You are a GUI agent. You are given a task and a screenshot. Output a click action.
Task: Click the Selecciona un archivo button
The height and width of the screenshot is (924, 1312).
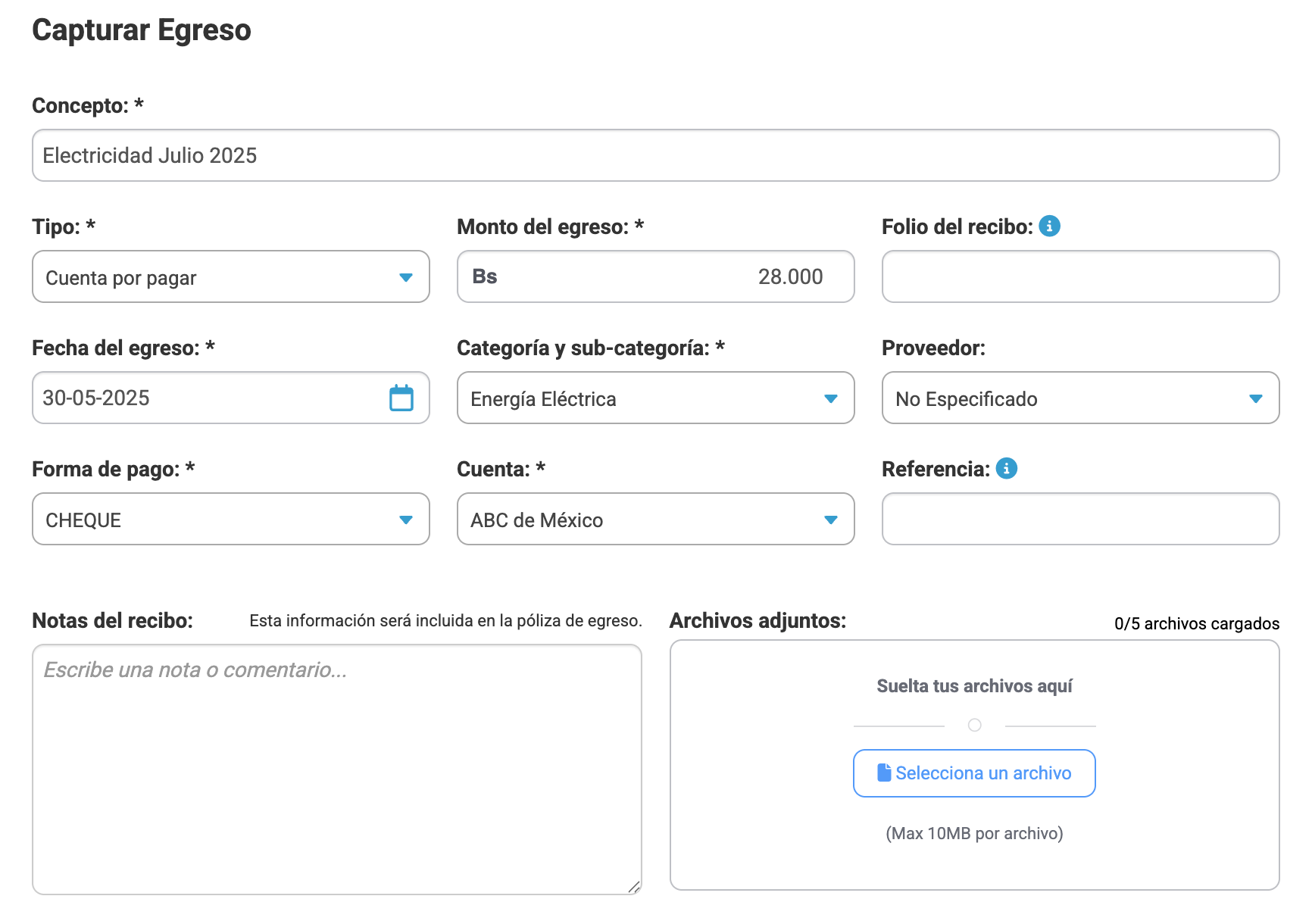(x=974, y=773)
